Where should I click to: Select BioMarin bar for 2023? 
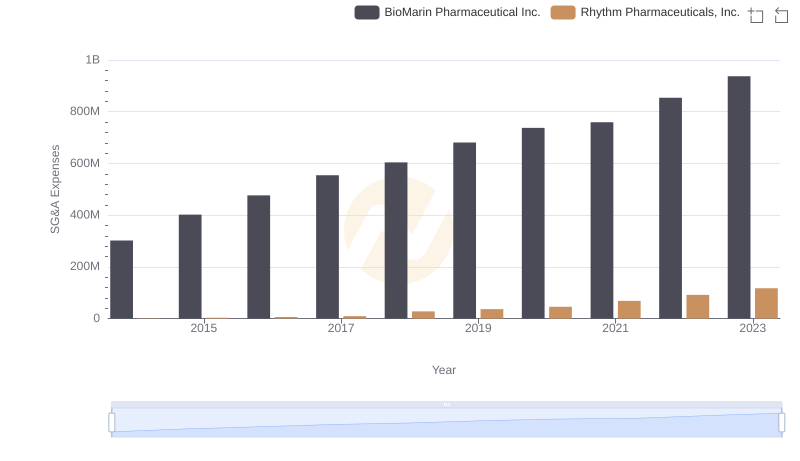pos(739,197)
